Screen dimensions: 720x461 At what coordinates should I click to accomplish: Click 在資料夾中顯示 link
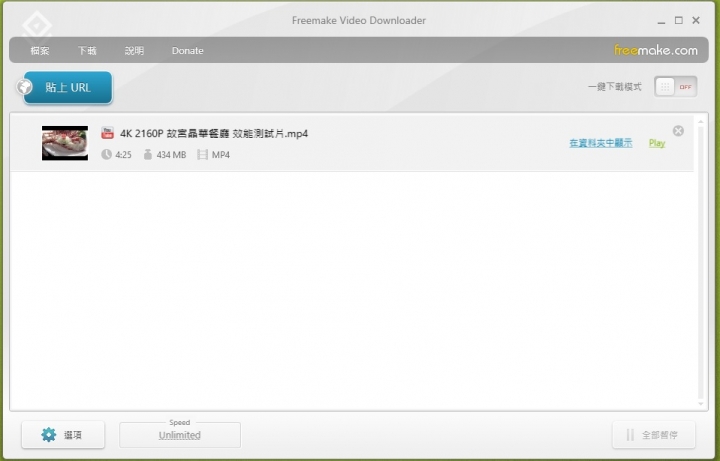(601, 143)
